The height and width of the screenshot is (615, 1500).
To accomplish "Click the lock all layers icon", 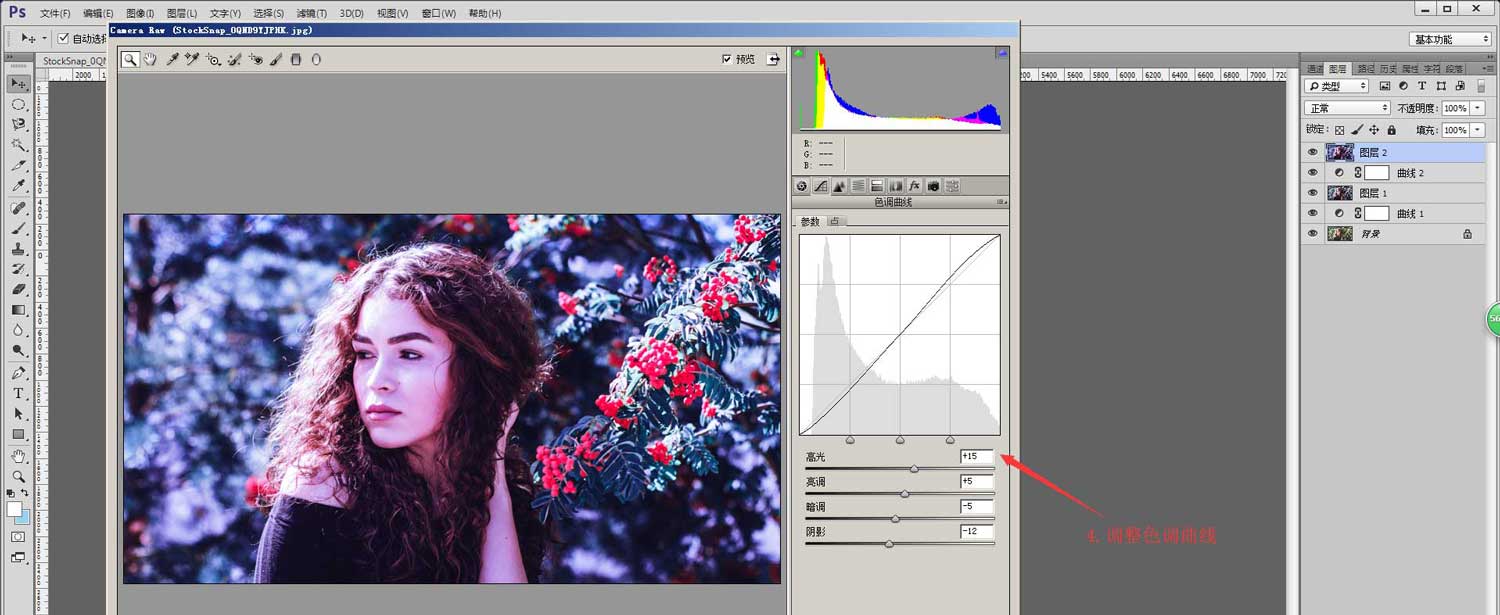I will coord(1392,130).
